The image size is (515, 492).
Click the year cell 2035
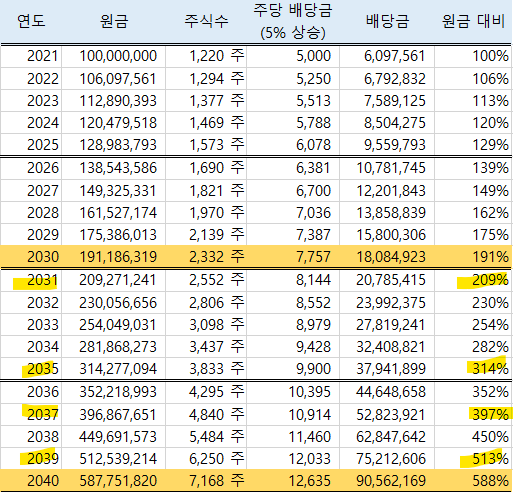[x=43, y=369]
